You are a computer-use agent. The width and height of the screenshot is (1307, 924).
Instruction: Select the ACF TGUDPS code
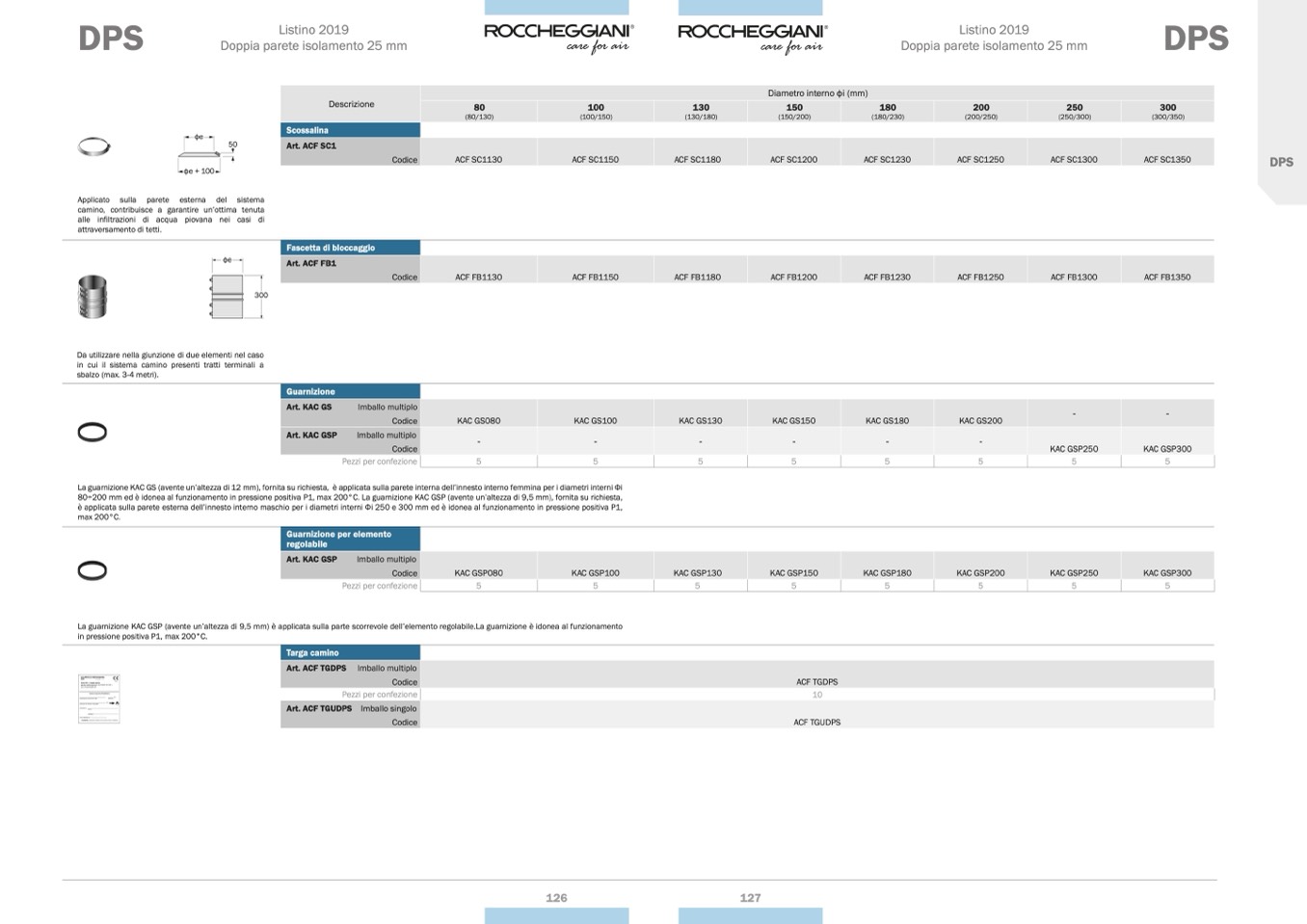(x=816, y=723)
